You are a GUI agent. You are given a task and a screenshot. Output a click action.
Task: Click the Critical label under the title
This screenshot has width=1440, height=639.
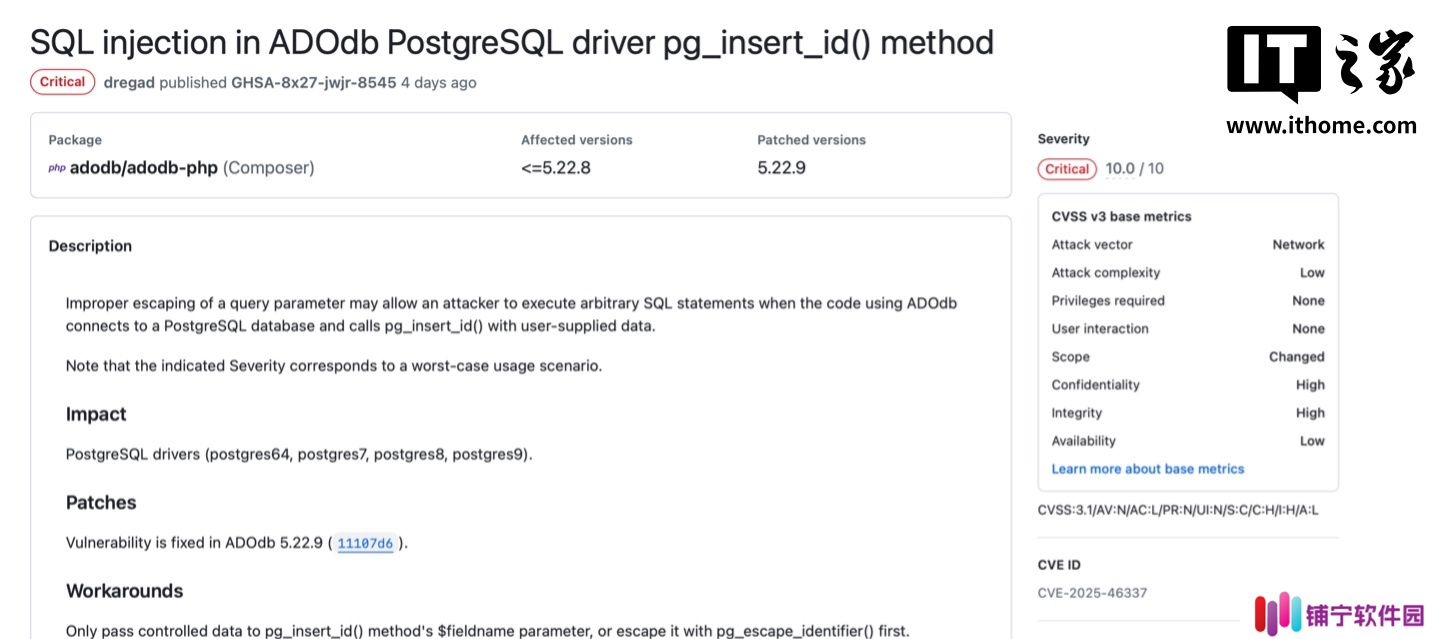[x=63, y=82]
